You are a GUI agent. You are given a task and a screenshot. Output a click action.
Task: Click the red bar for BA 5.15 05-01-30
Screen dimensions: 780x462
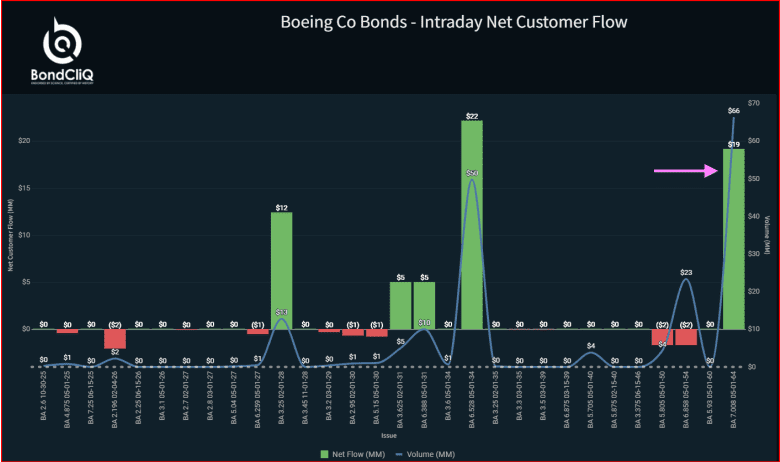click(377, 333)
